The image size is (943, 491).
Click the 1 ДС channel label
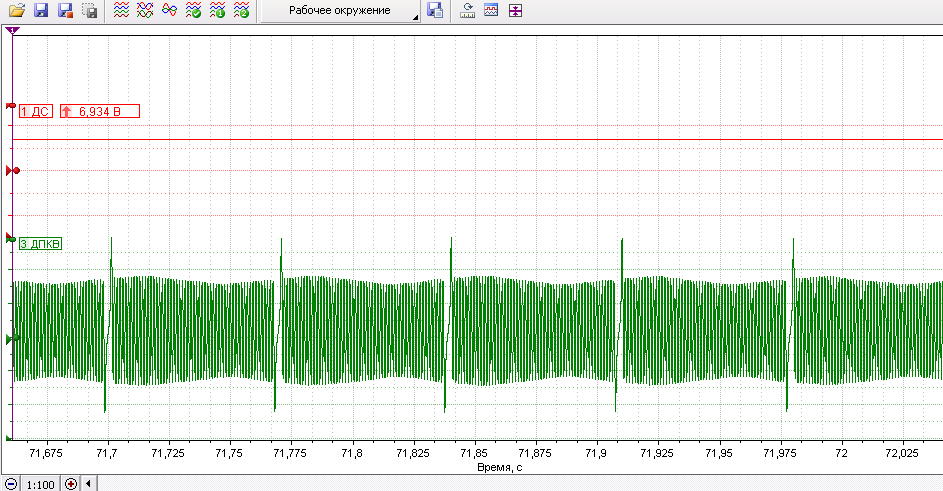tap(35, 111)
